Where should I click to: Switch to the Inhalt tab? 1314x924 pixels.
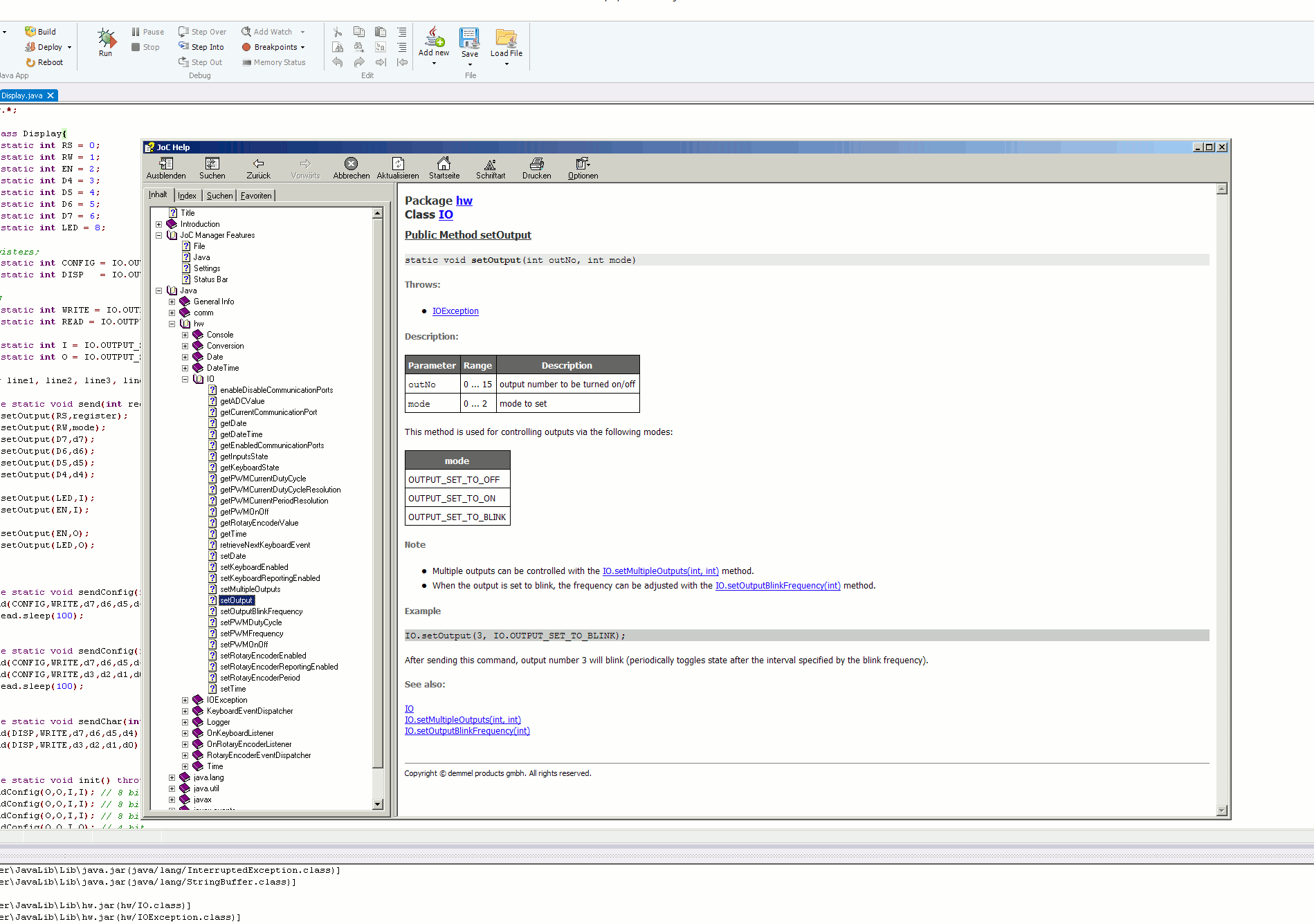(x=158, y=194)
